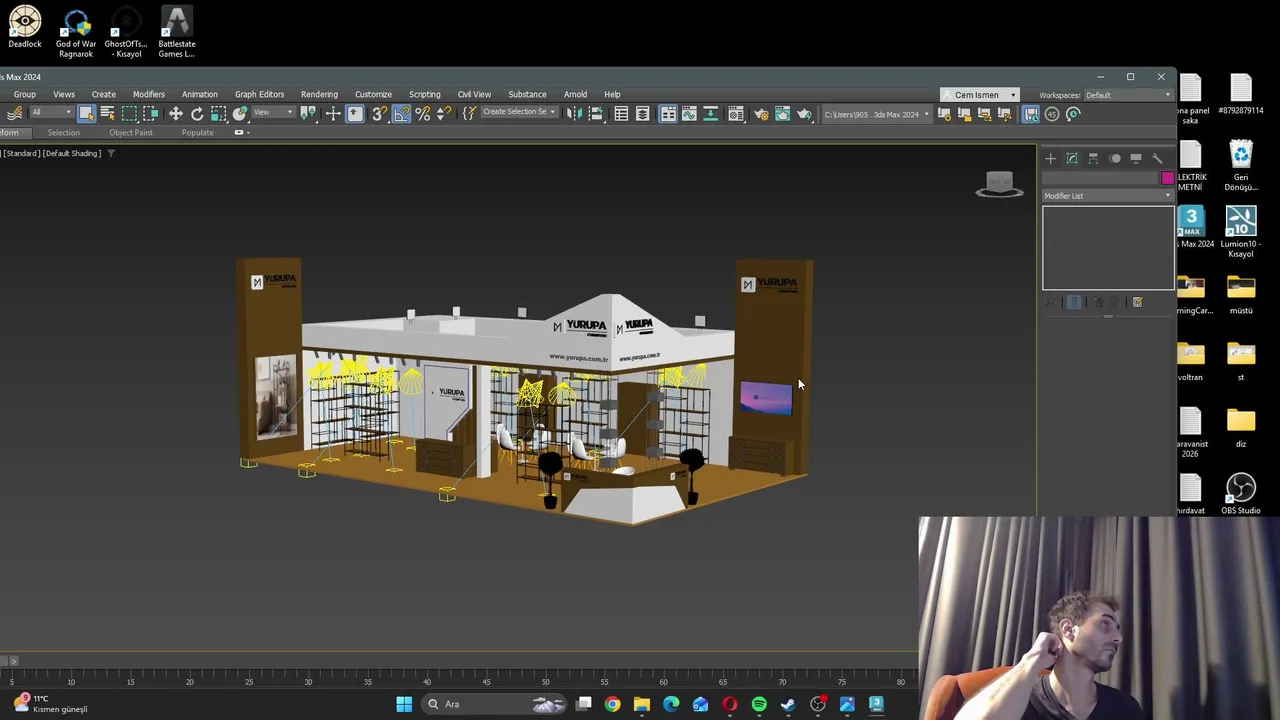The width and height of the screenshot is (1280, 720).
Task: Click the Auto Backup toggle icon
Action: pos(1030,114)
